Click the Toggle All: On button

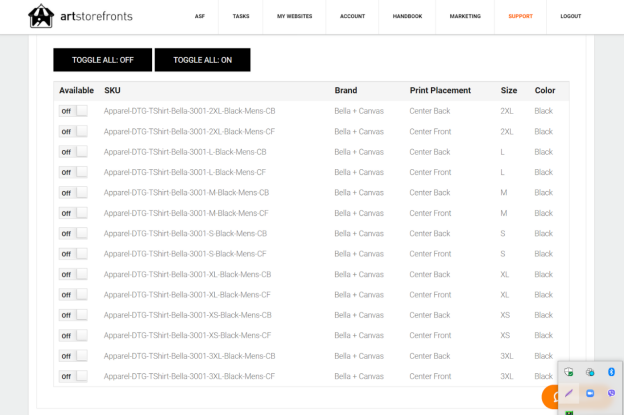203,60
